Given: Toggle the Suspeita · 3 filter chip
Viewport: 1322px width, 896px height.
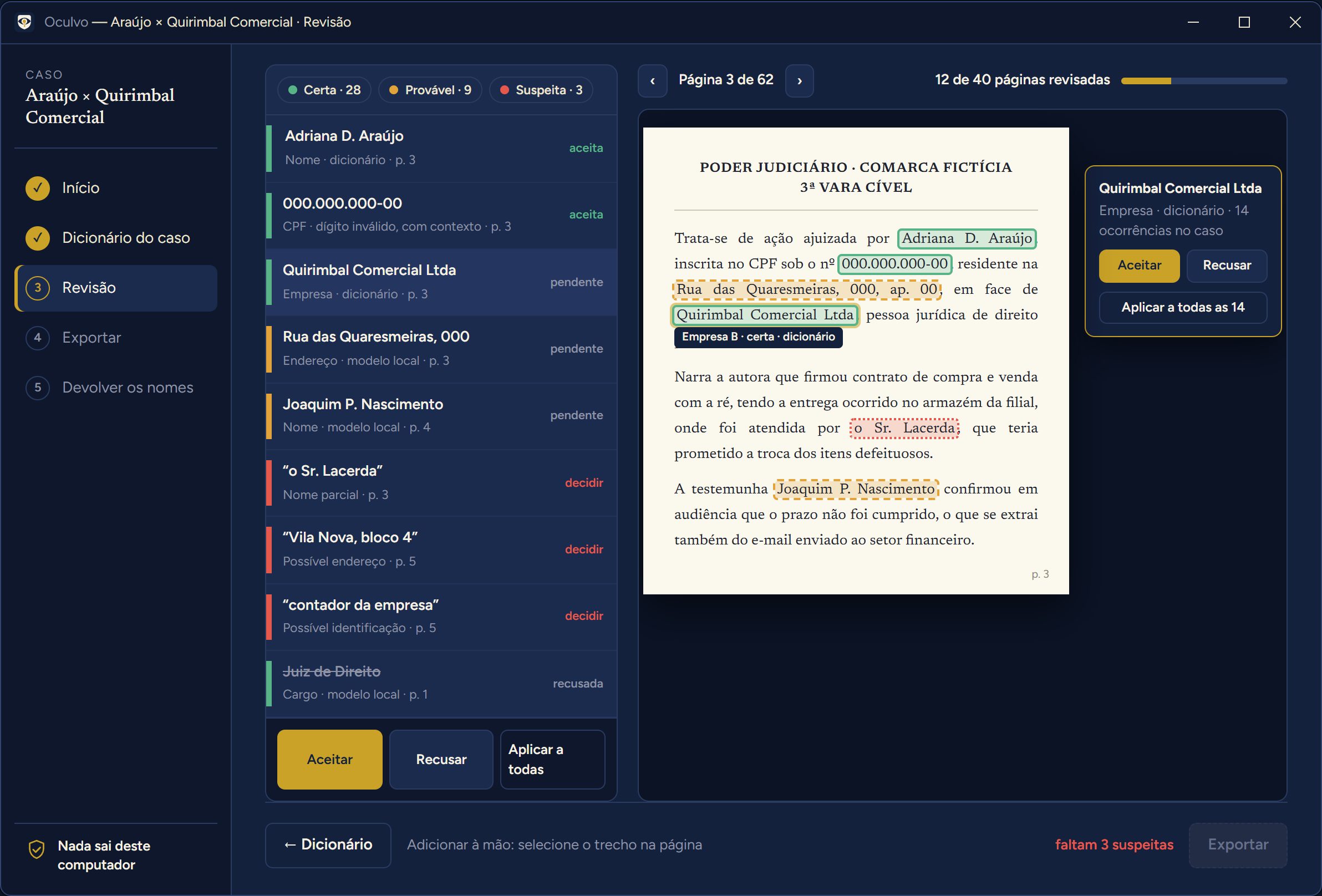Looking at the screenshot, I should [541, 90].
